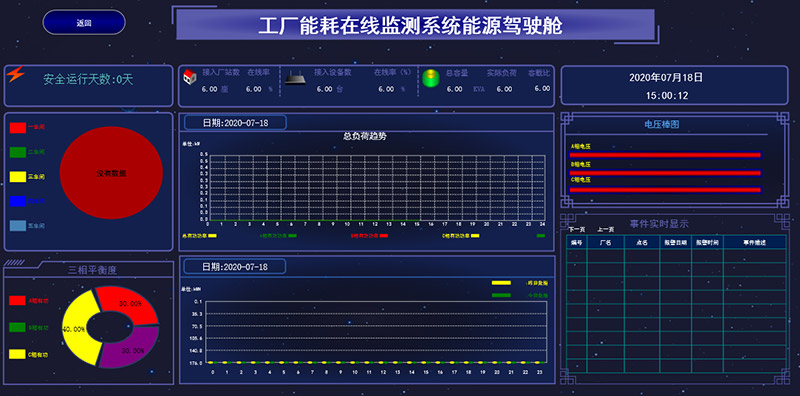Open the date field above the kWh chart
800x396 pixels.
pyautogui.click(x=235, y=267)
